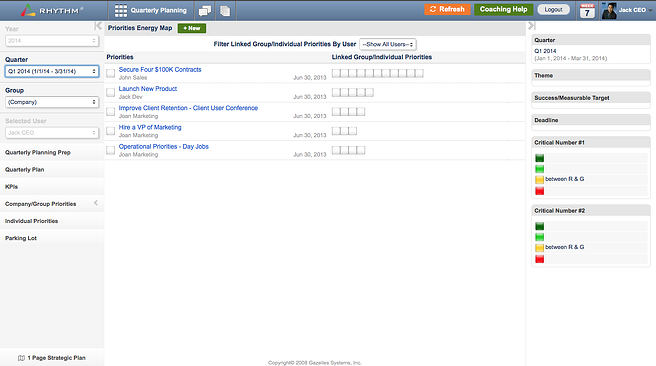Screen dimensions: 656x366
Task: Click dark green swatch in Critical Number #1
Action: click(540, 158)
